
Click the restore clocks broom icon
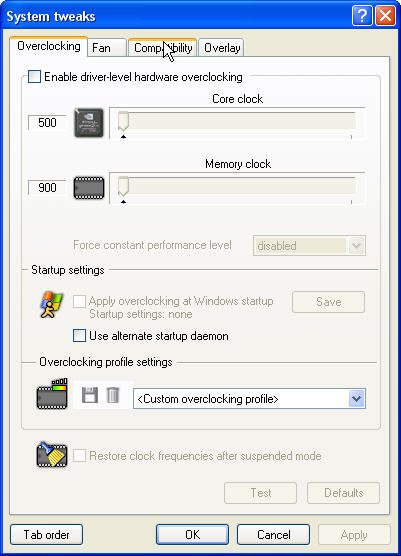[x=52, y=454]
